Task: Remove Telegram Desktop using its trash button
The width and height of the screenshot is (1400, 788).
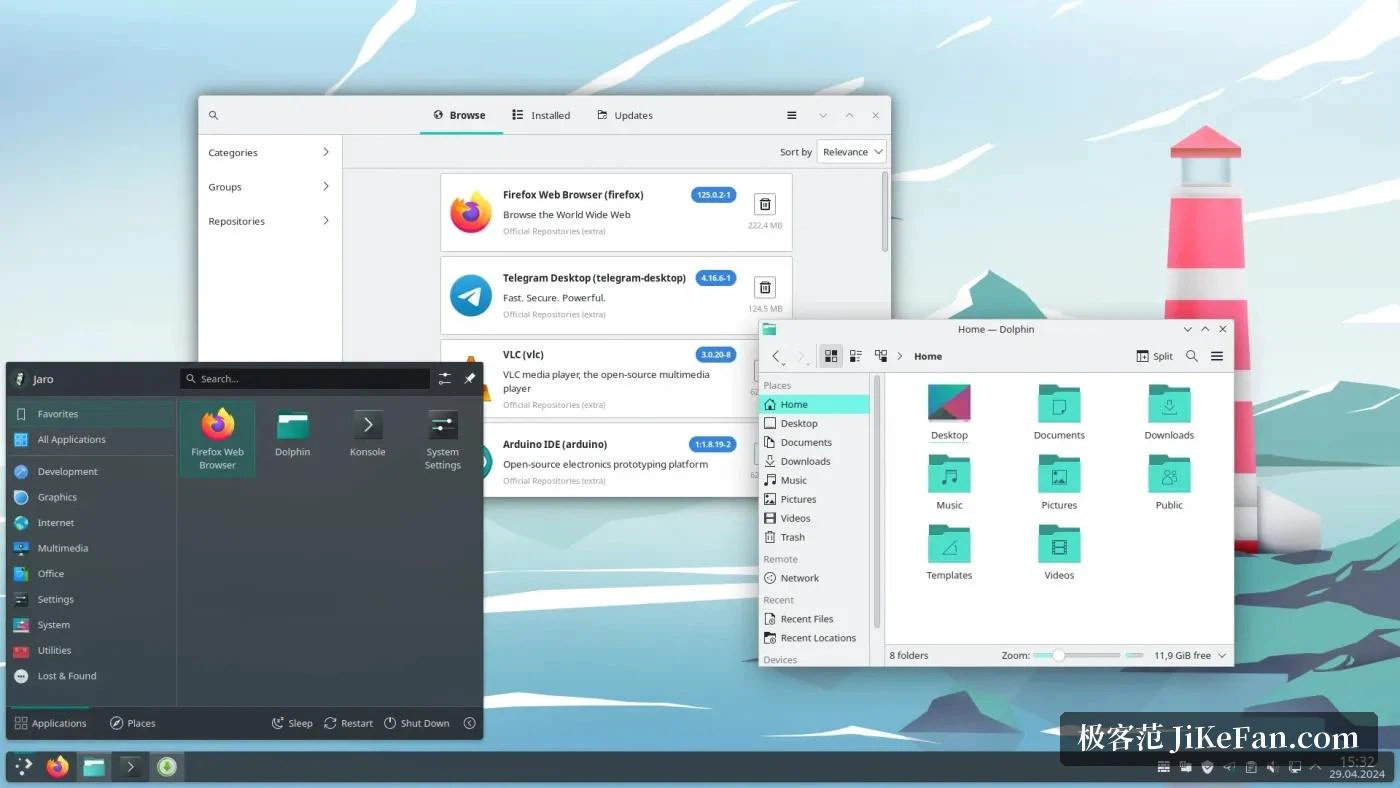Action: point(765,288)
